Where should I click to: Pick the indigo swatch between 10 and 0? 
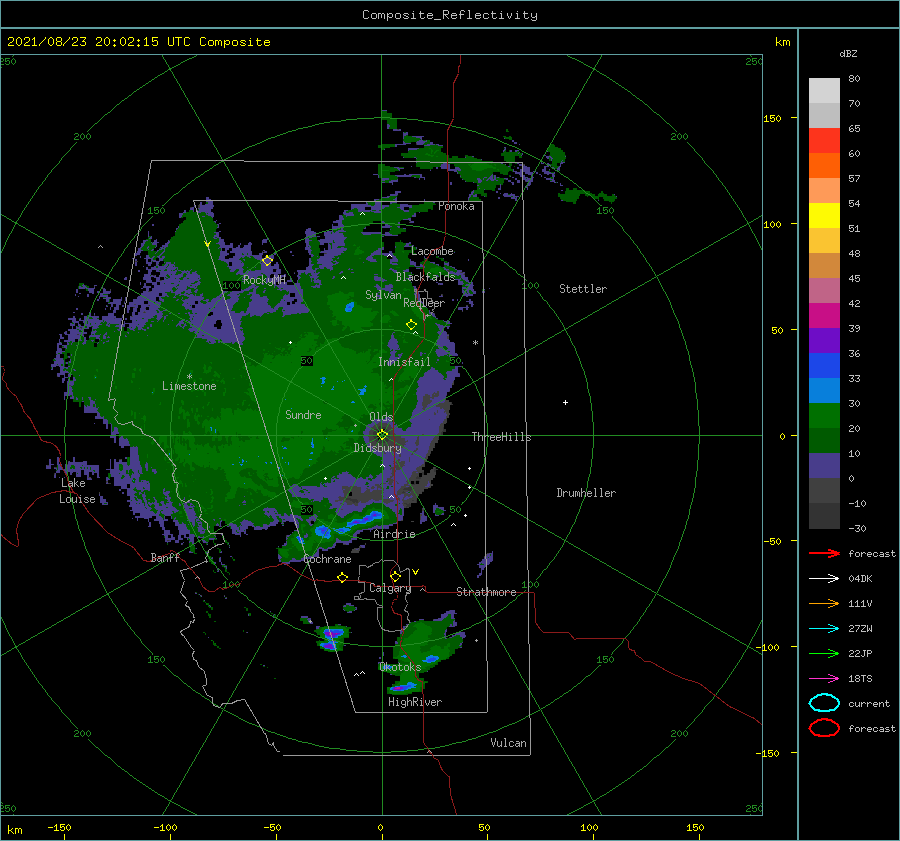pyautogui.click(x=824, y=466)
